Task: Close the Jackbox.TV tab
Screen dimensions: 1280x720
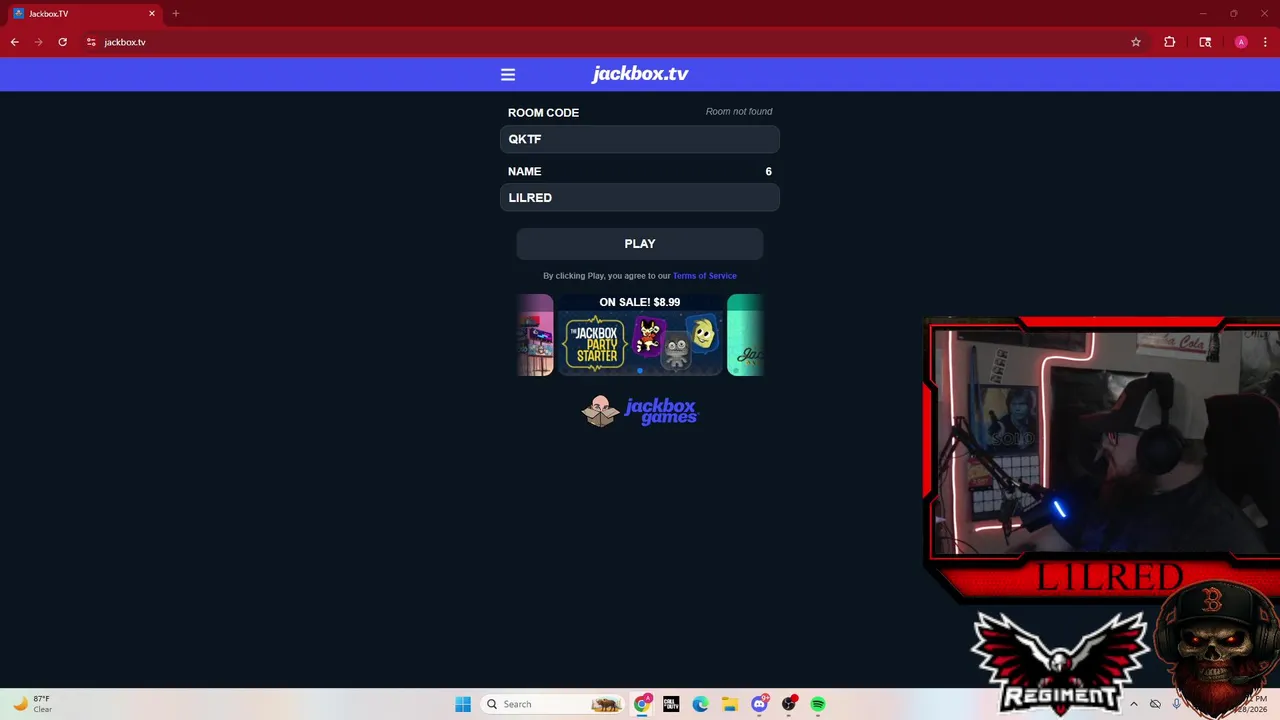Action: pyautogui.click(x=152, y=14)
